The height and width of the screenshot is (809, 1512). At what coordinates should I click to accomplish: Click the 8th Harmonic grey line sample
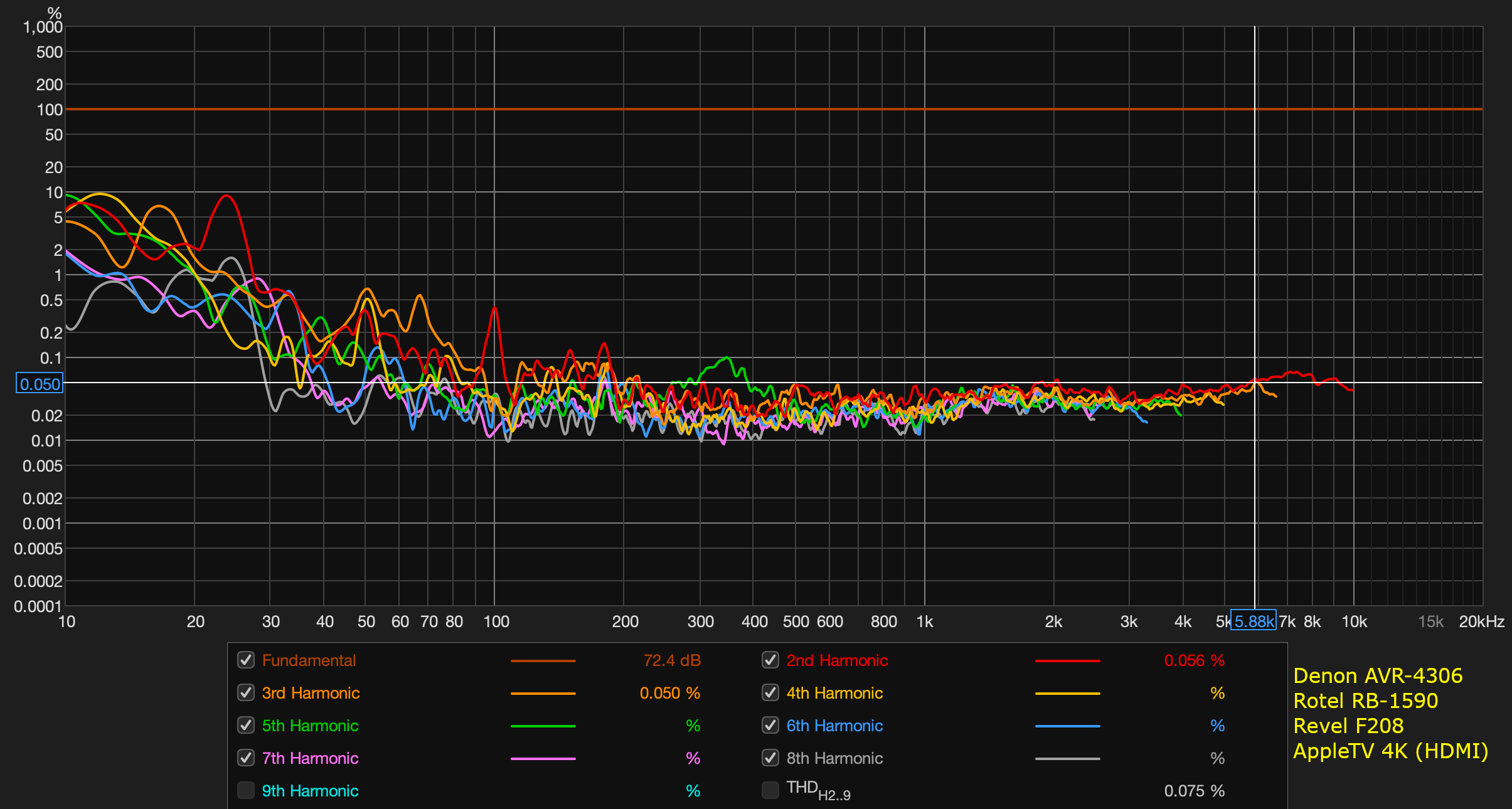(1068, 759)
